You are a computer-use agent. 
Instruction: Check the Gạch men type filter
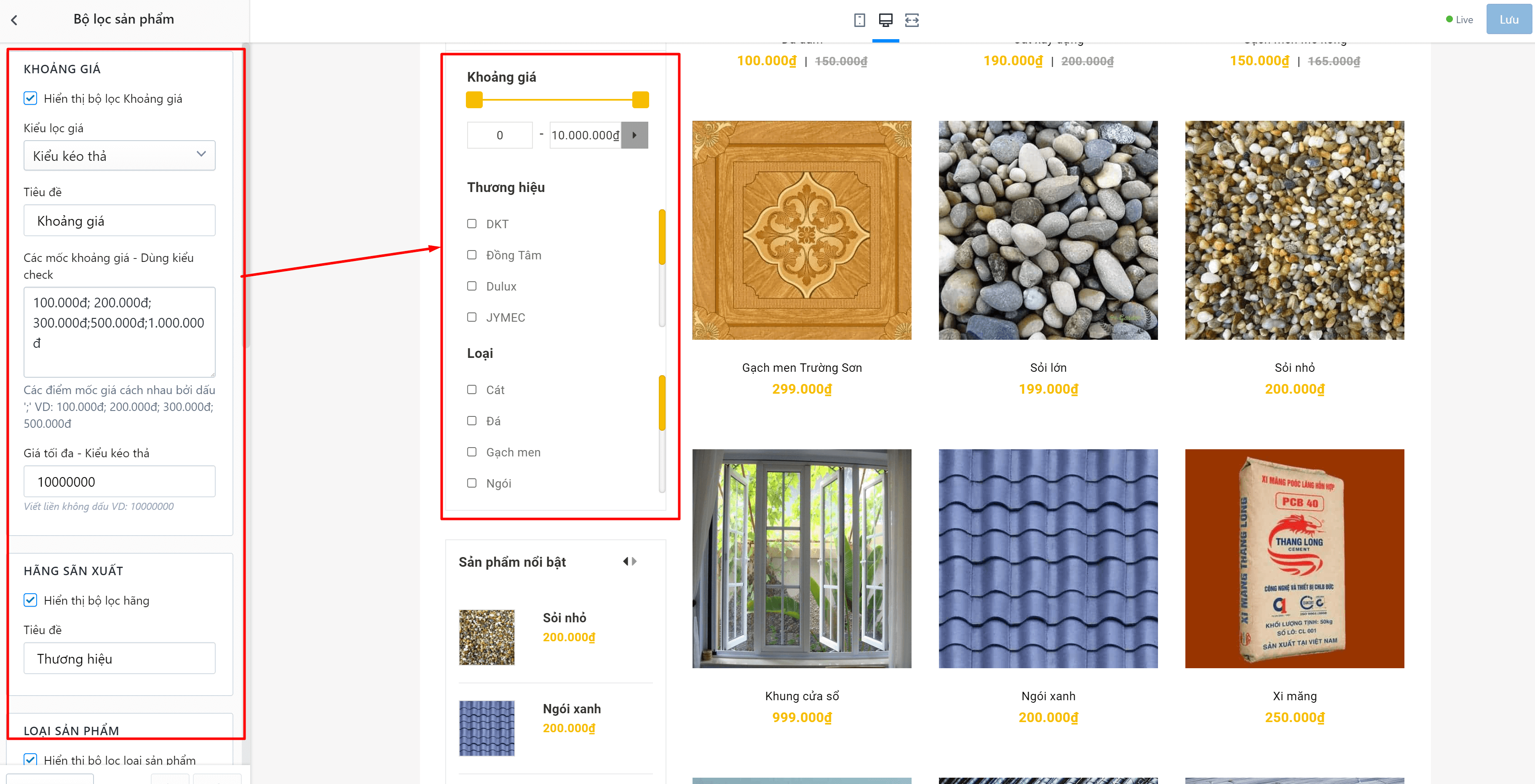click(x=472, y=452)
